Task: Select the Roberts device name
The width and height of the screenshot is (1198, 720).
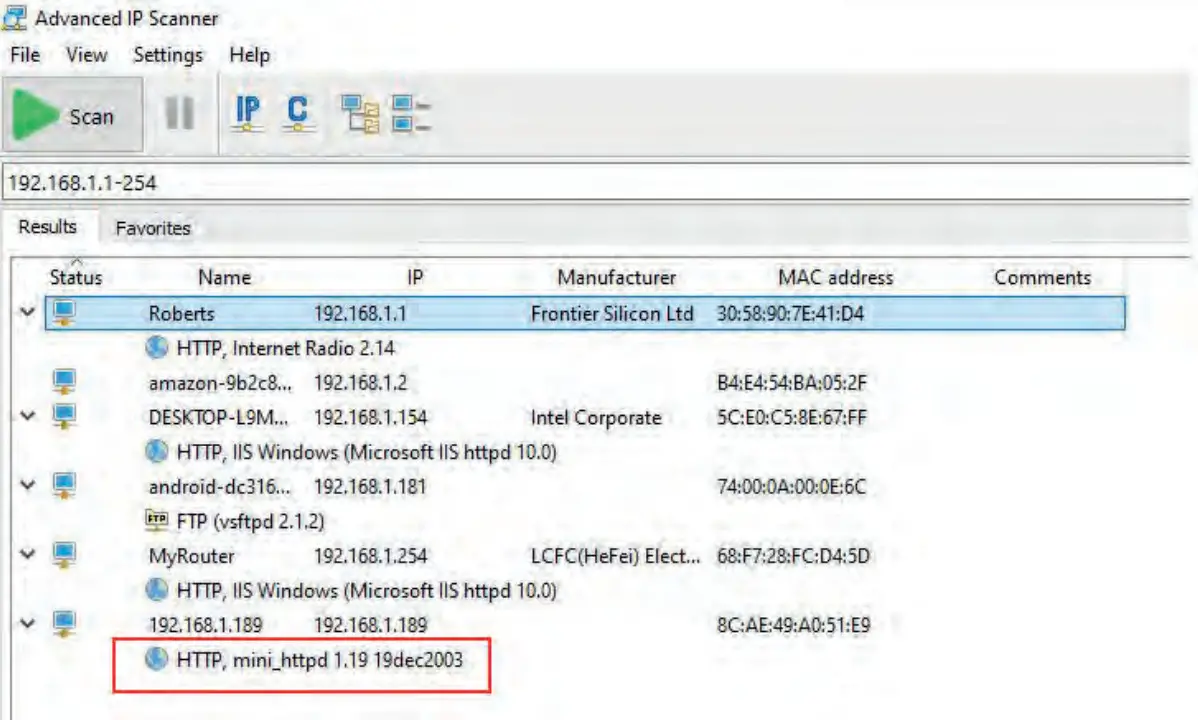Action: tap(181, 313)
